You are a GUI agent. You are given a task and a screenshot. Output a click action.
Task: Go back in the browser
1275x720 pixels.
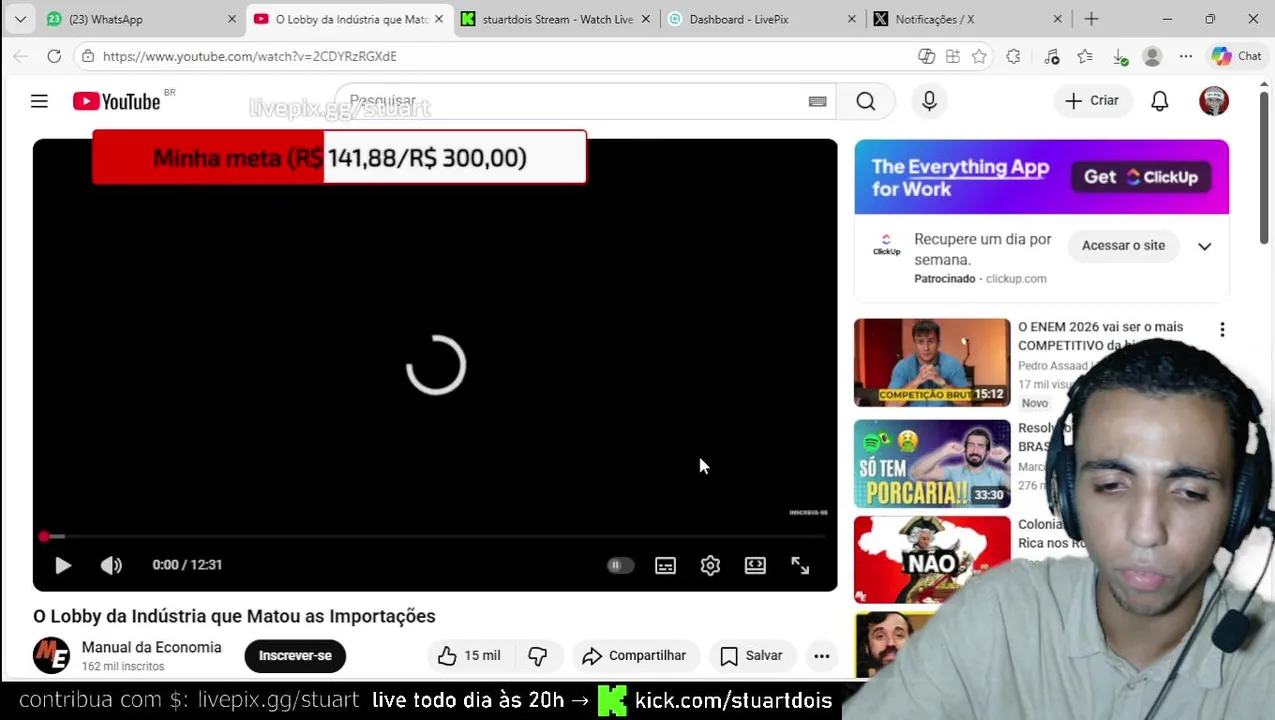point(20,56)
